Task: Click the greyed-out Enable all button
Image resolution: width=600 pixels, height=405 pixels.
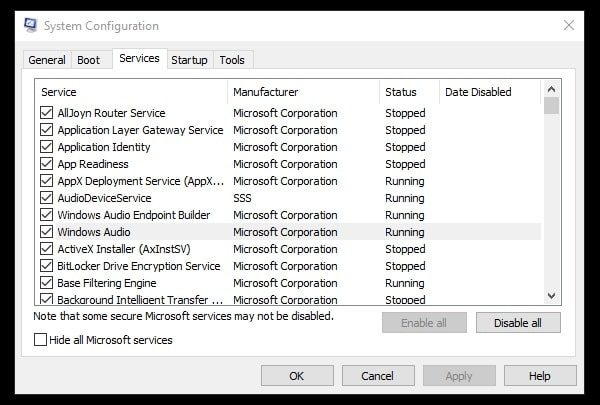Action: (424, 323)
